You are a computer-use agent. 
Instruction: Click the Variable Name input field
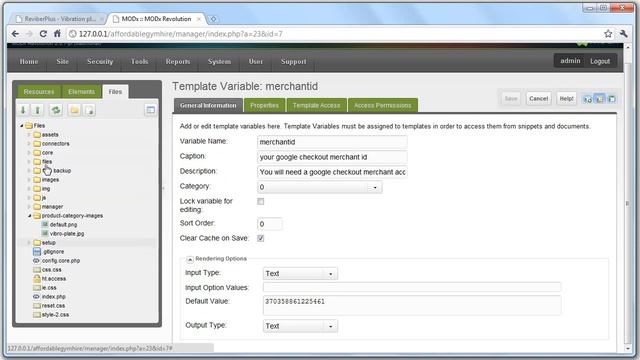(x=332, y=142)
